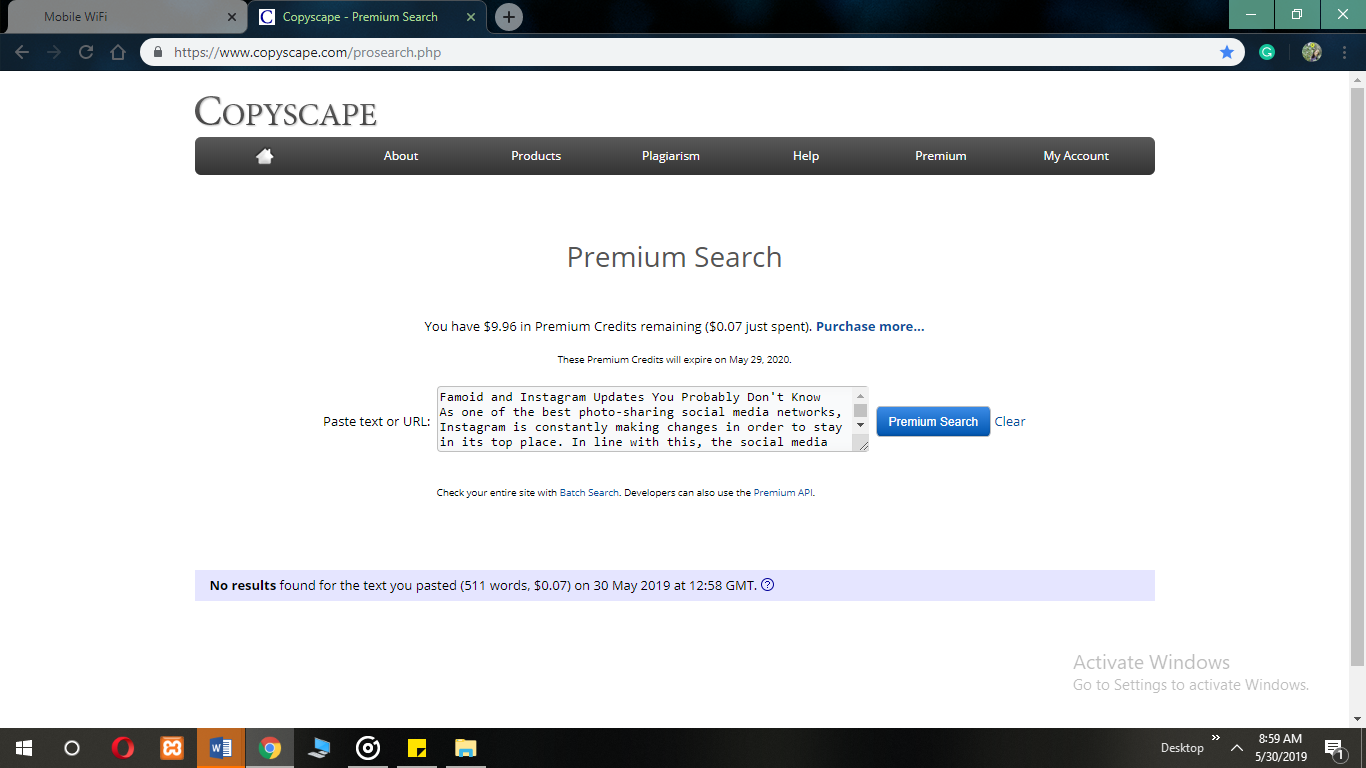Image resolution: width=1366 pixels, height=768 pixels.
Task: Open the About menu
Action: point(401,156)
